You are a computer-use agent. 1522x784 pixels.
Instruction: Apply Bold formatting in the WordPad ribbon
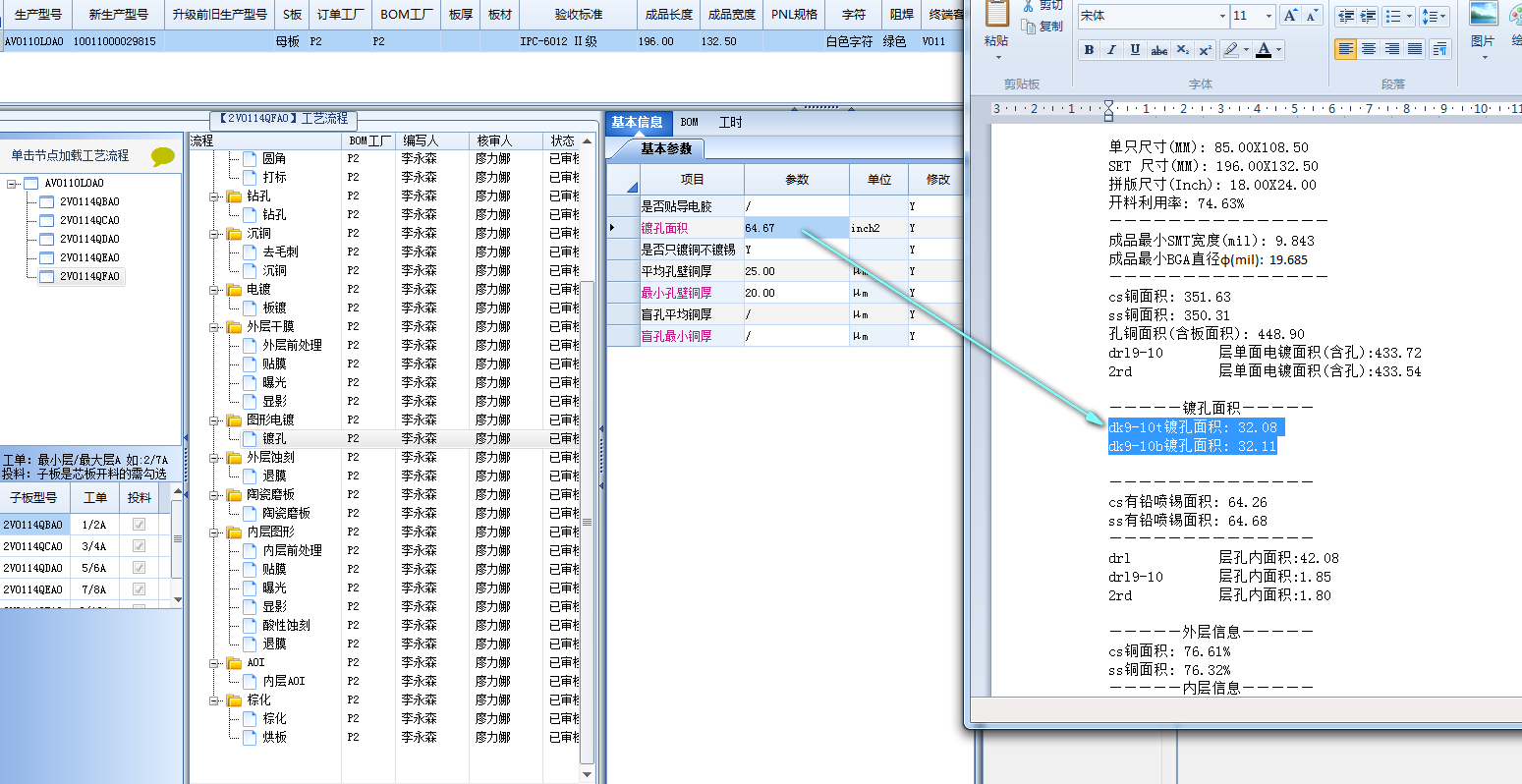point(1089,50)
